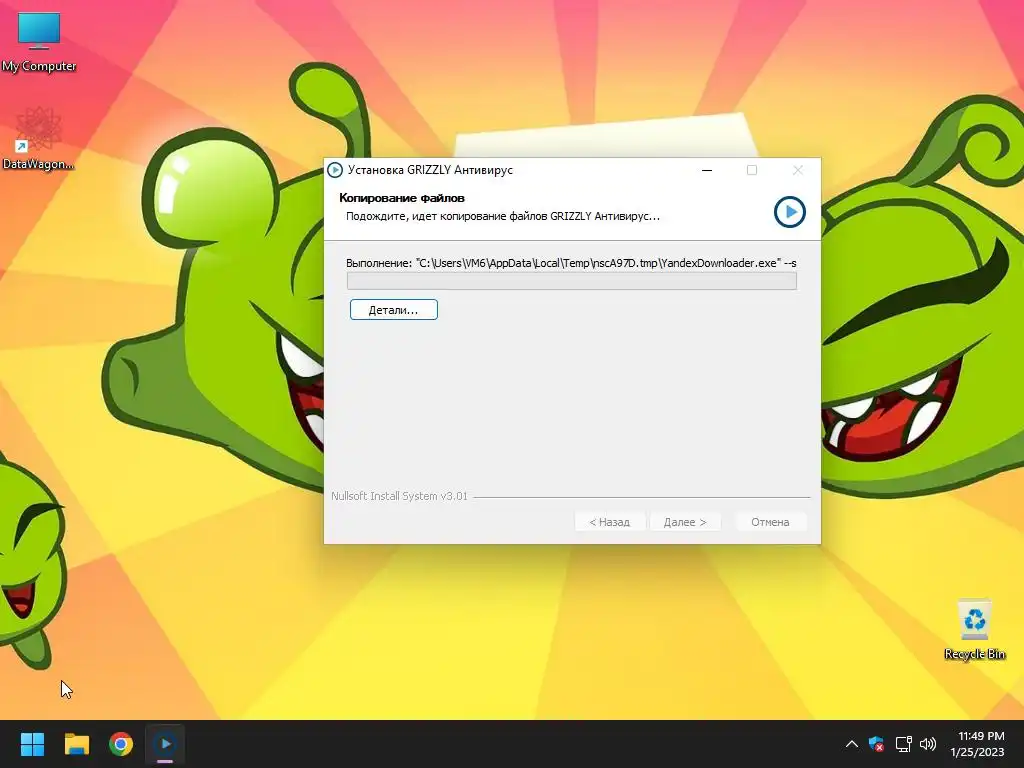Click the Детали... button
This screenshot has height=768, width=1024.
pyautogui.click(x=394, y=310)
